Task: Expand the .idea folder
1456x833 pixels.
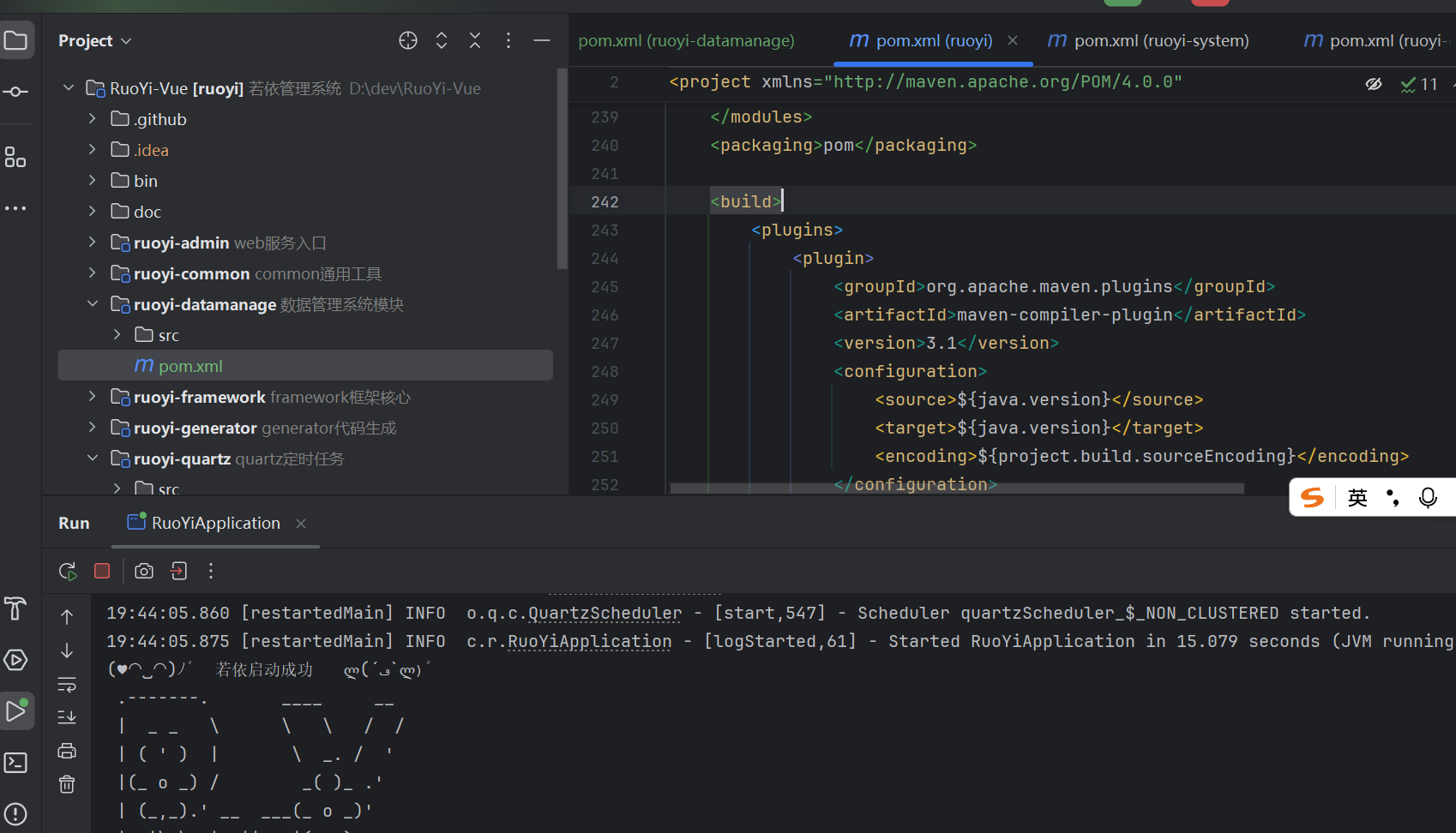Action: [x=93, y=150]
